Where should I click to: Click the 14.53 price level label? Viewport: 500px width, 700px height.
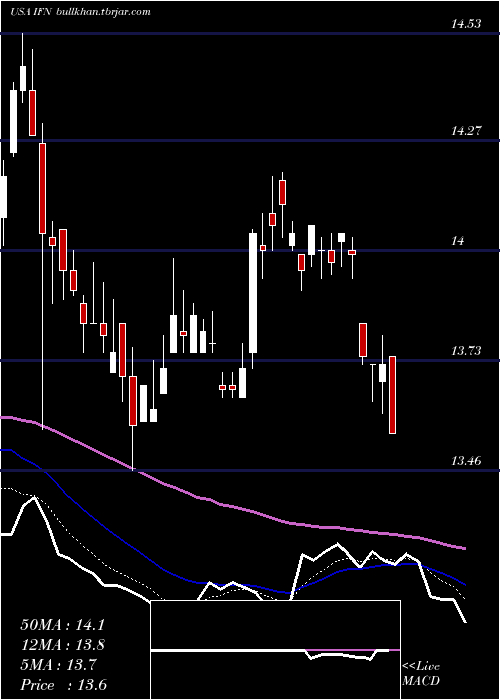(x=466, y=24)
